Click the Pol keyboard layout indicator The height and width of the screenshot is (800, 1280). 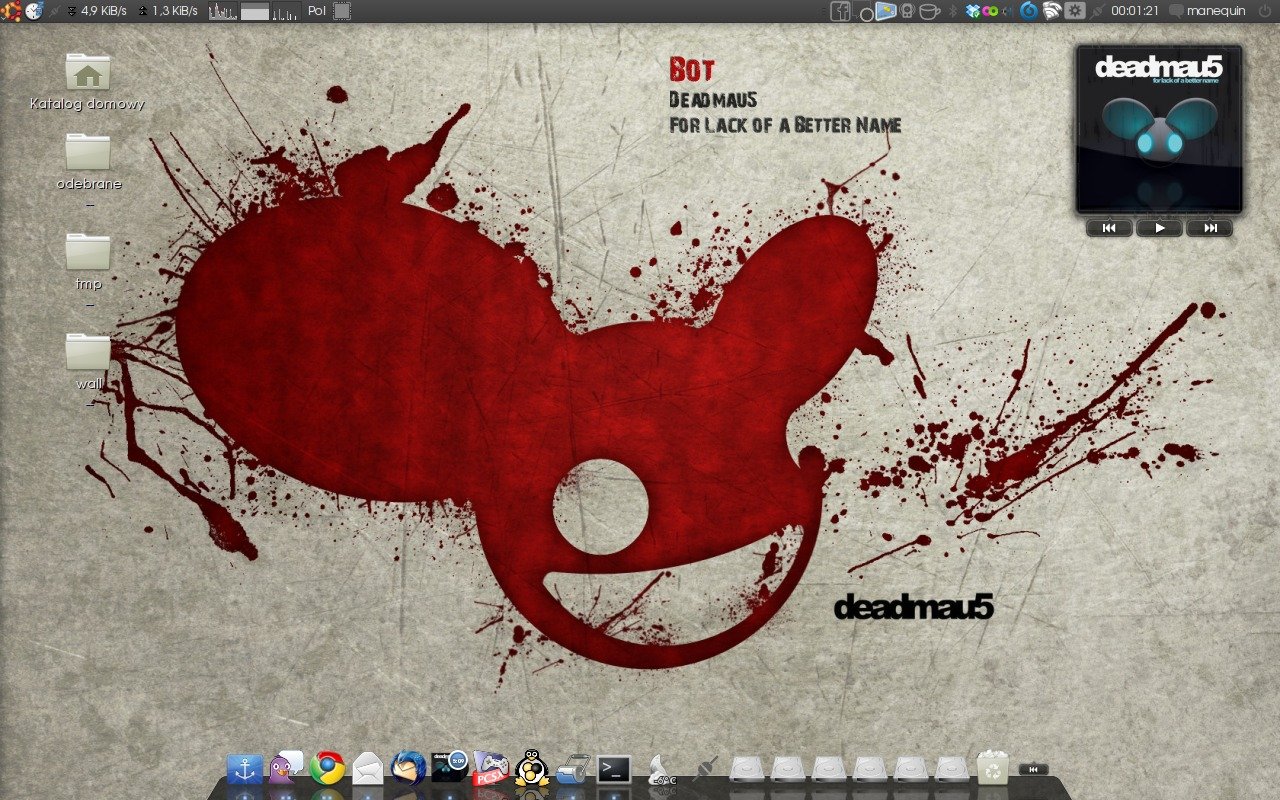coord(317,11)
